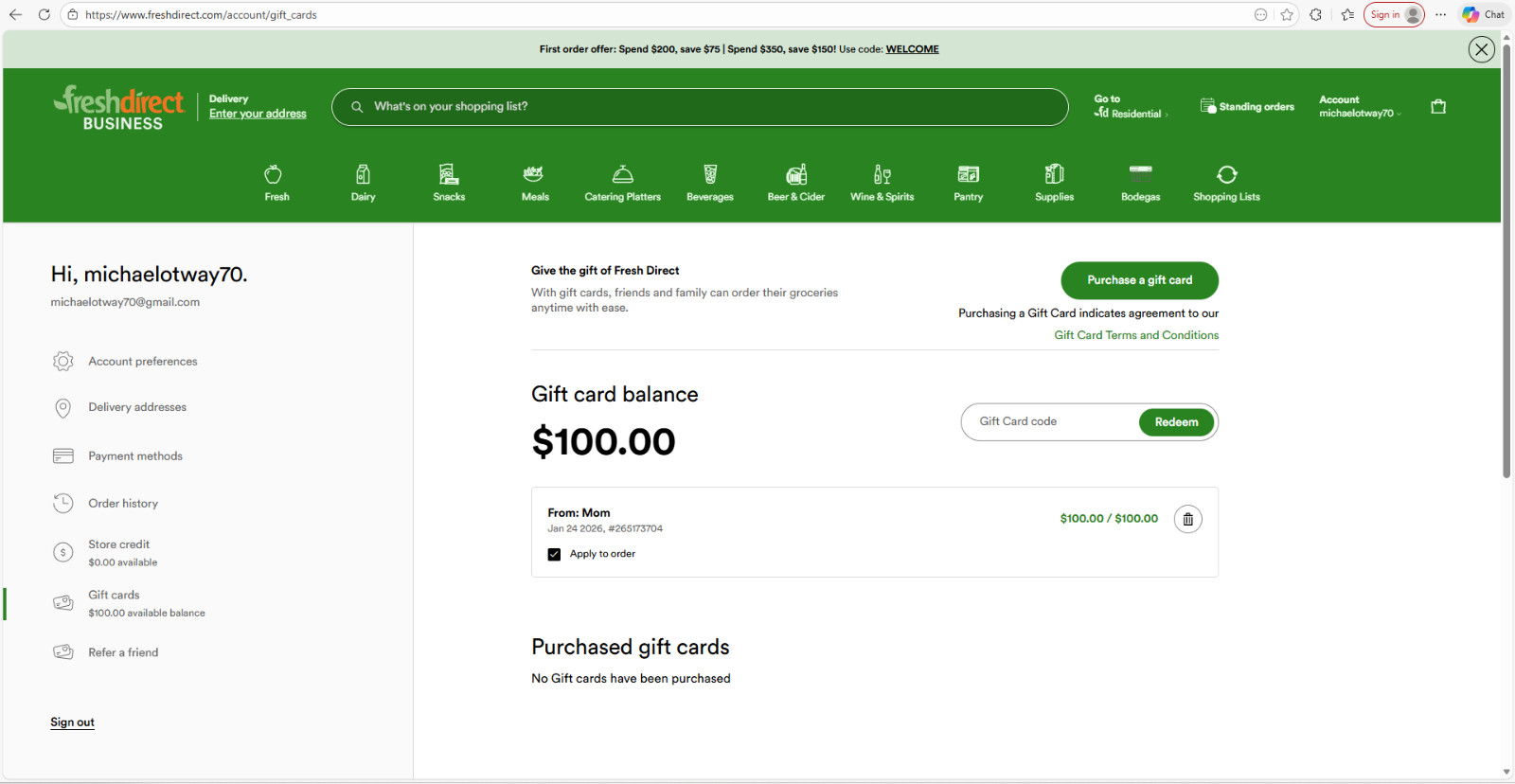This screenshot has width=1515, height=784.
Task: Select Gift cards in the sidebar
Action: click(146, 604)
